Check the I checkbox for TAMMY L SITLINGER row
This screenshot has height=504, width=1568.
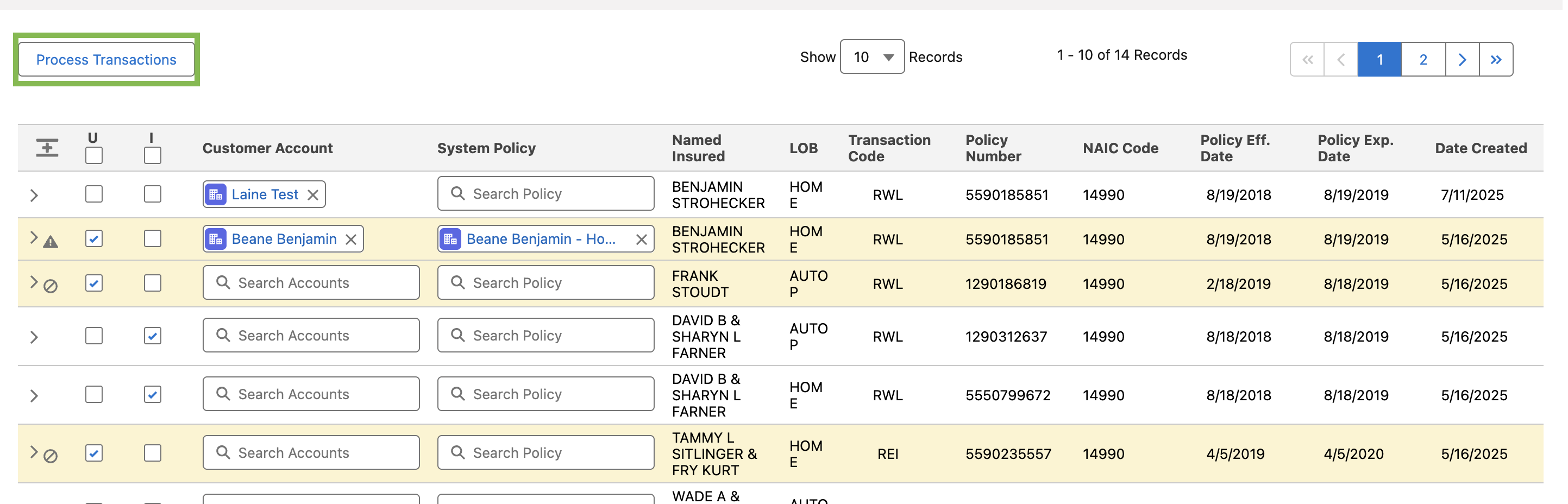coord(152,453)
